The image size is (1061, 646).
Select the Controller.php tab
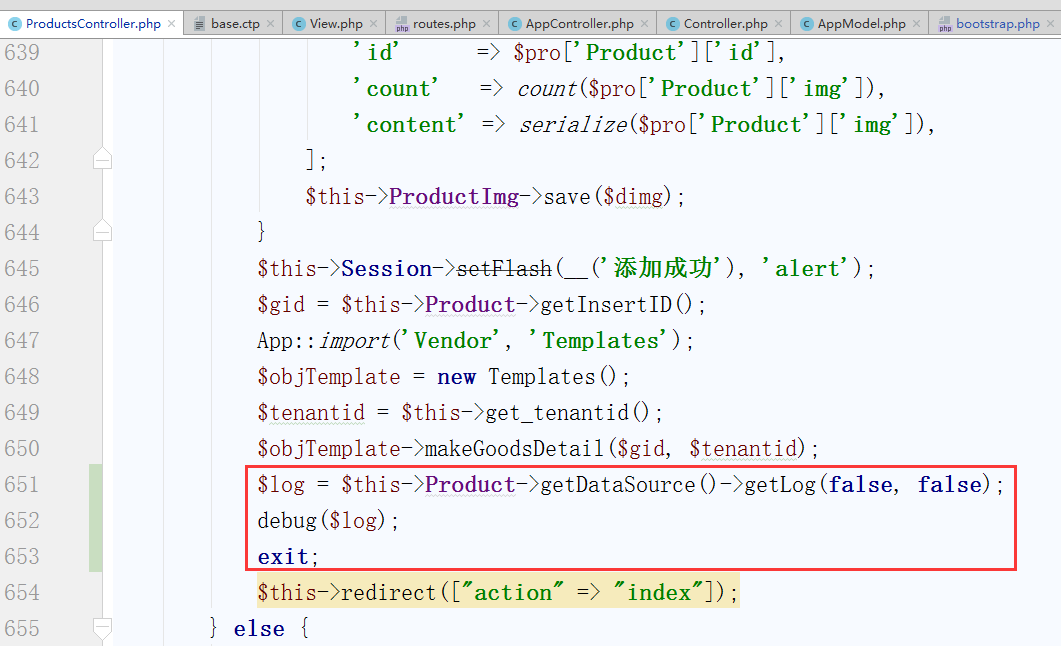(x=725, y=23)
